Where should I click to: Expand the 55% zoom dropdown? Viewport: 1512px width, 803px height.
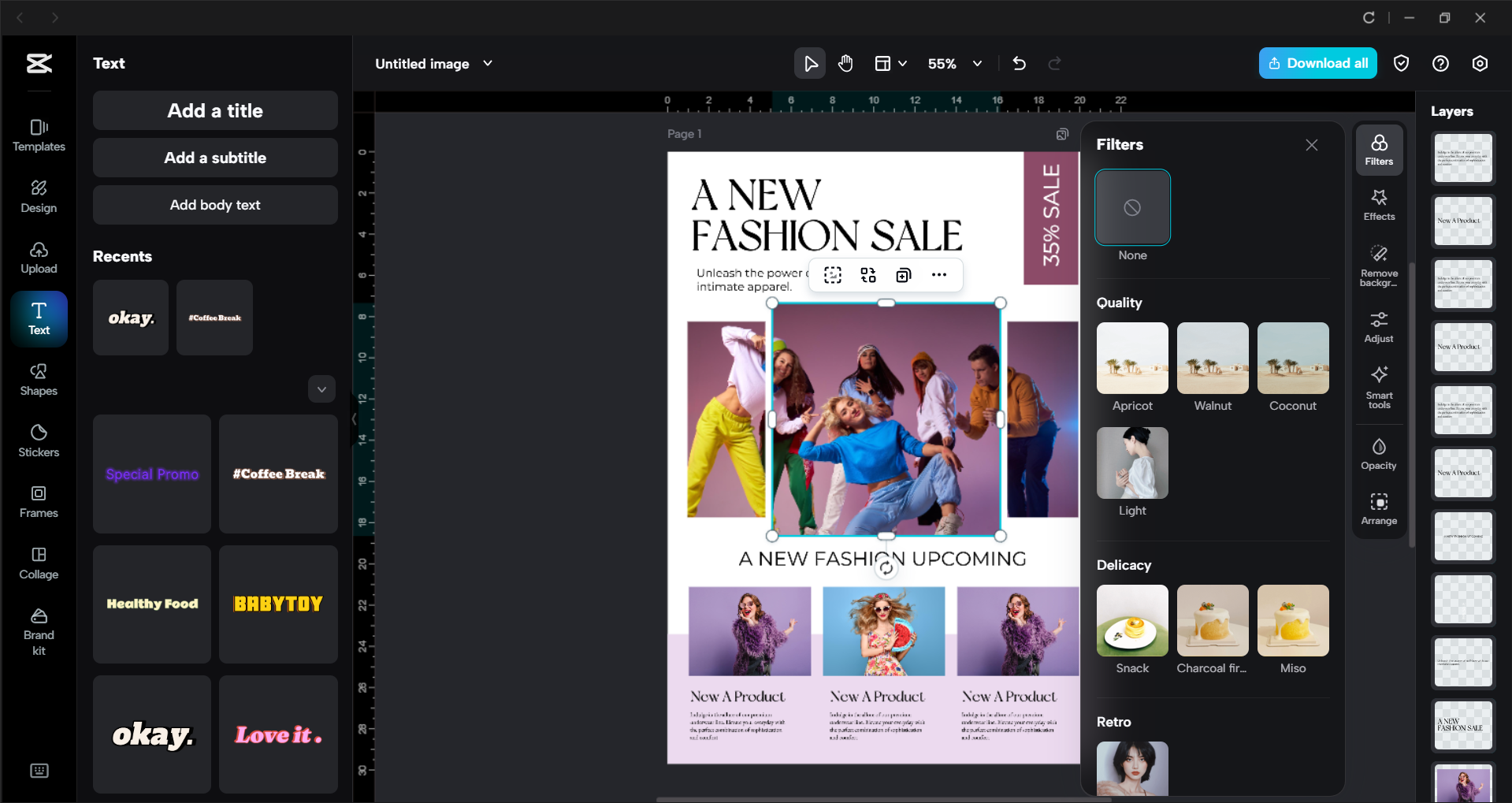click(x=977, y=64)
